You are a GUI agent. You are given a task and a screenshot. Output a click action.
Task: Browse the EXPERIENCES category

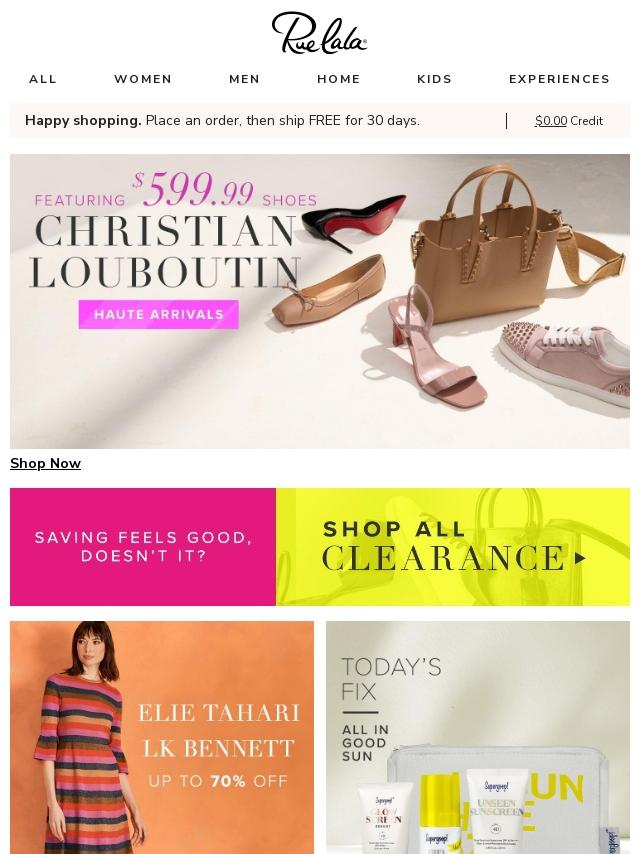pos(559,79)
